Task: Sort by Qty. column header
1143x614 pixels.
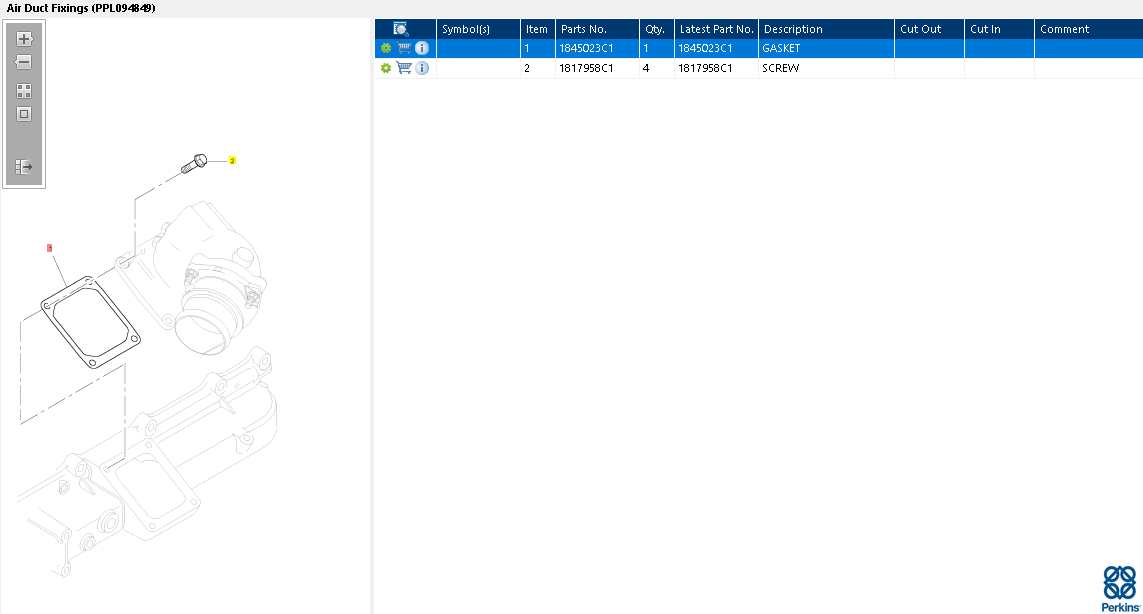Action: tap(657, 29)
